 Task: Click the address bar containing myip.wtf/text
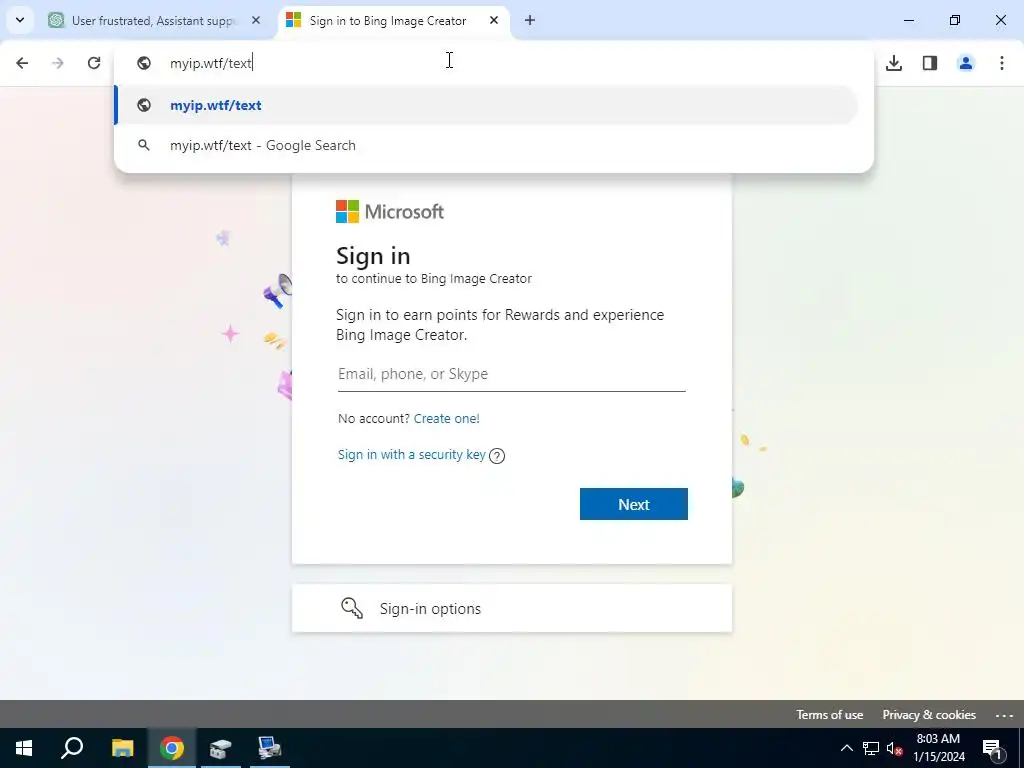(x=494, y=63)
